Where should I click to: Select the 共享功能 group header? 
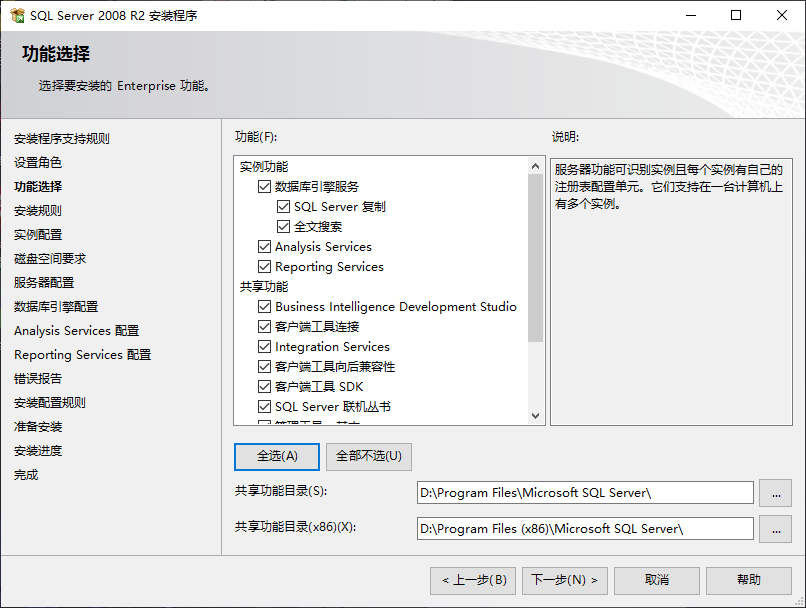(264, 287)
